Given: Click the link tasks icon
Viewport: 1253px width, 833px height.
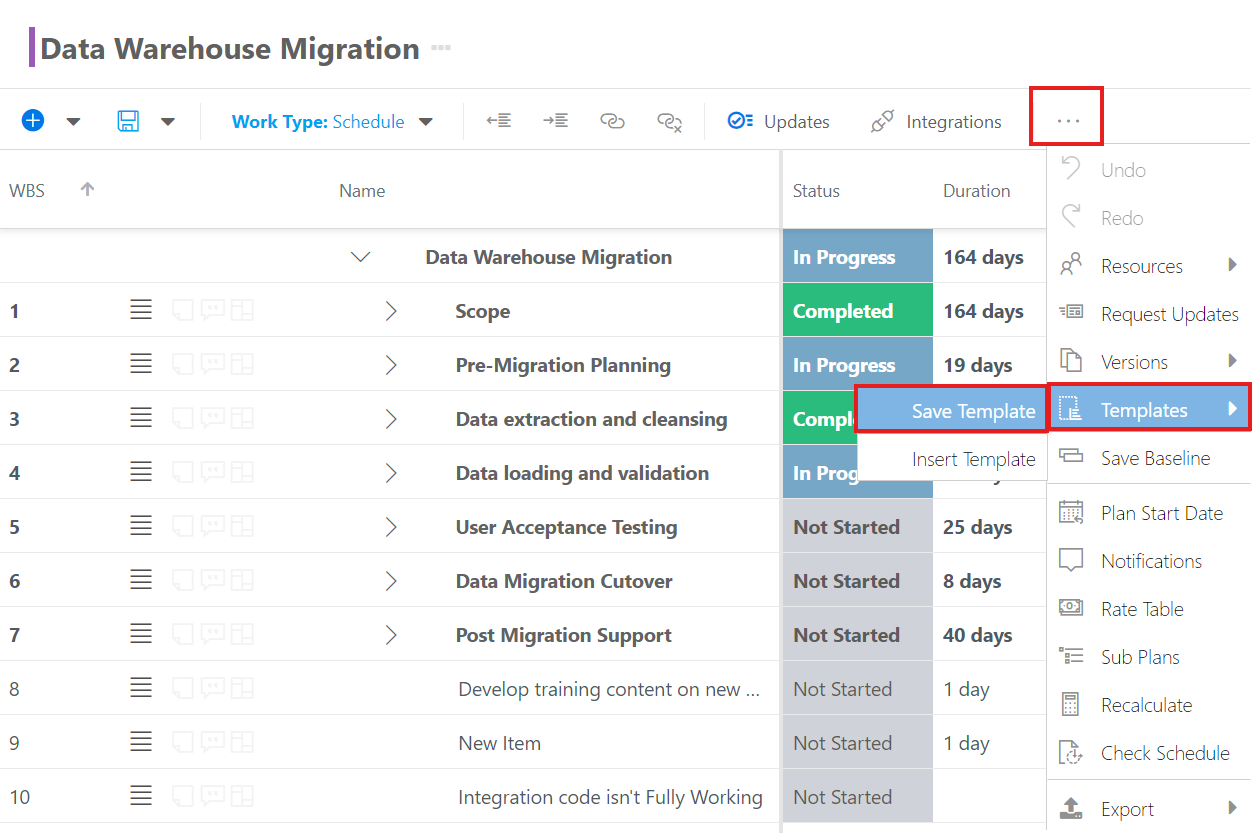Looking at the screenshot, I should pyautogui.click(x=612, y=121).
